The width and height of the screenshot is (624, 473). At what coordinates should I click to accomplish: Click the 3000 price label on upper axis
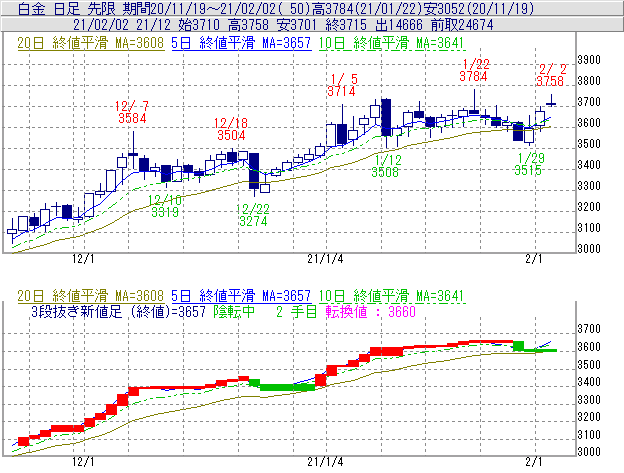(589, 249)
